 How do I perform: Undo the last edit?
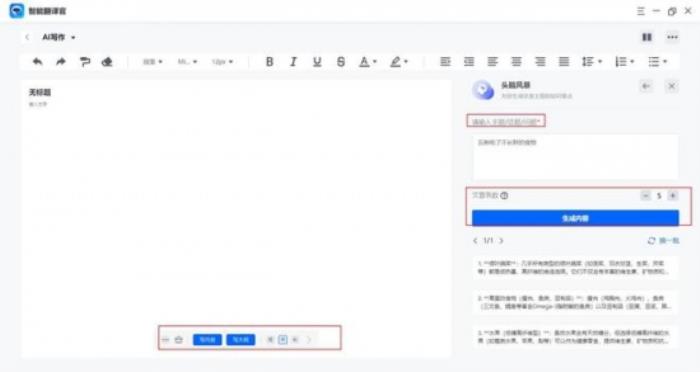[x=38, y=62]
